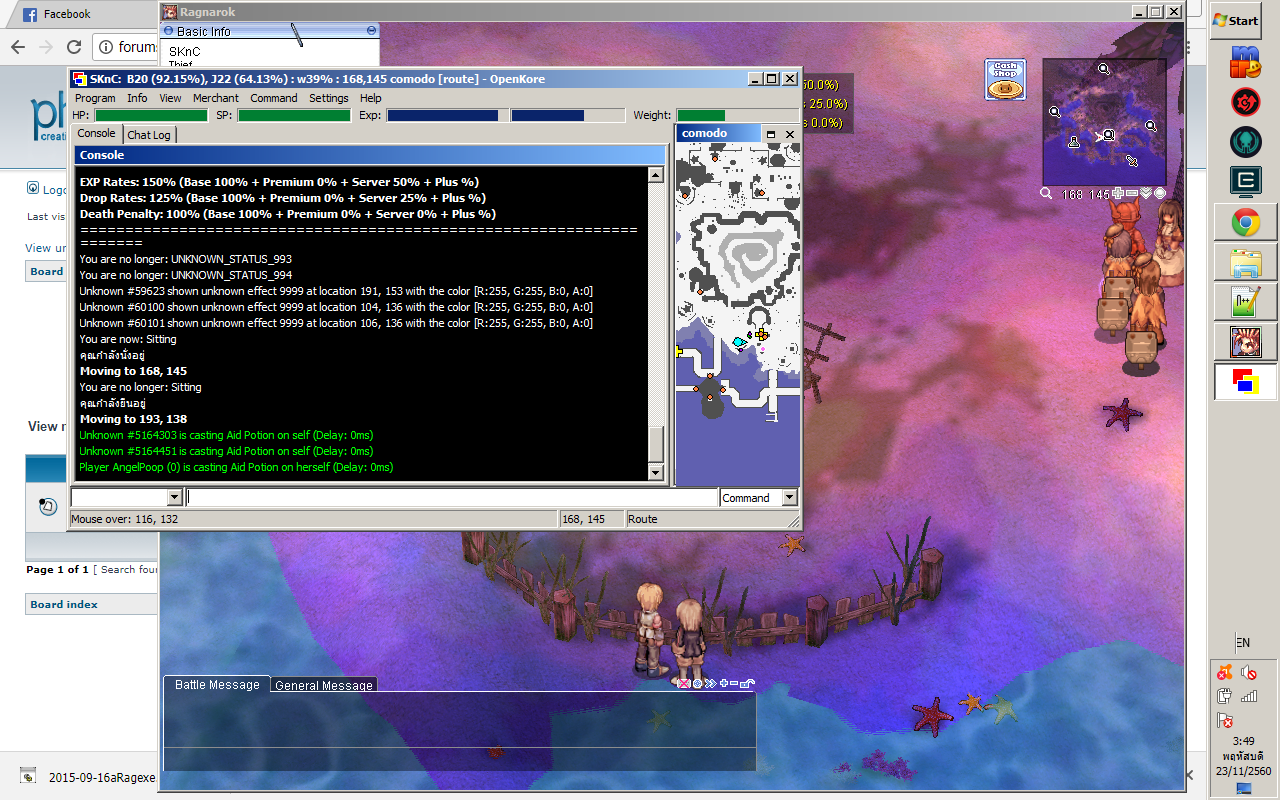Follow the Board index link
The height and width of the screenshot is (800, 1280).
[x=64, y=604]
